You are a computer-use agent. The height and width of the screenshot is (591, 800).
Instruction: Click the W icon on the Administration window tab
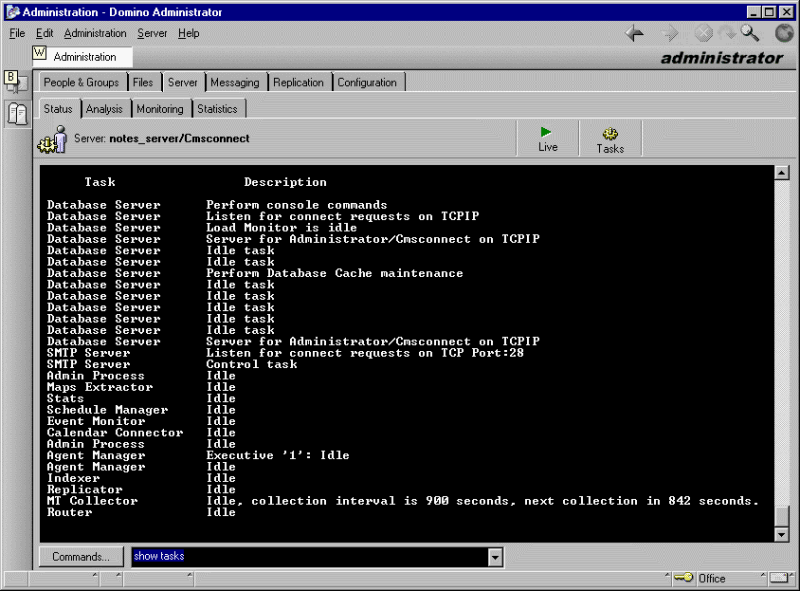click(39, 53)
